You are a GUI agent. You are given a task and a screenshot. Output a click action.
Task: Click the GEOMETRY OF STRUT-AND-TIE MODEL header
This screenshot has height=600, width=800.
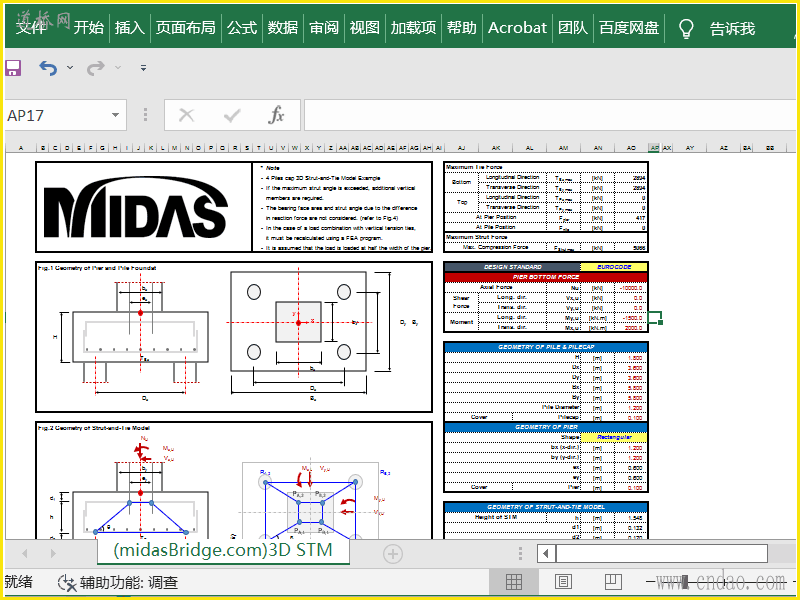tap(546, 507)
